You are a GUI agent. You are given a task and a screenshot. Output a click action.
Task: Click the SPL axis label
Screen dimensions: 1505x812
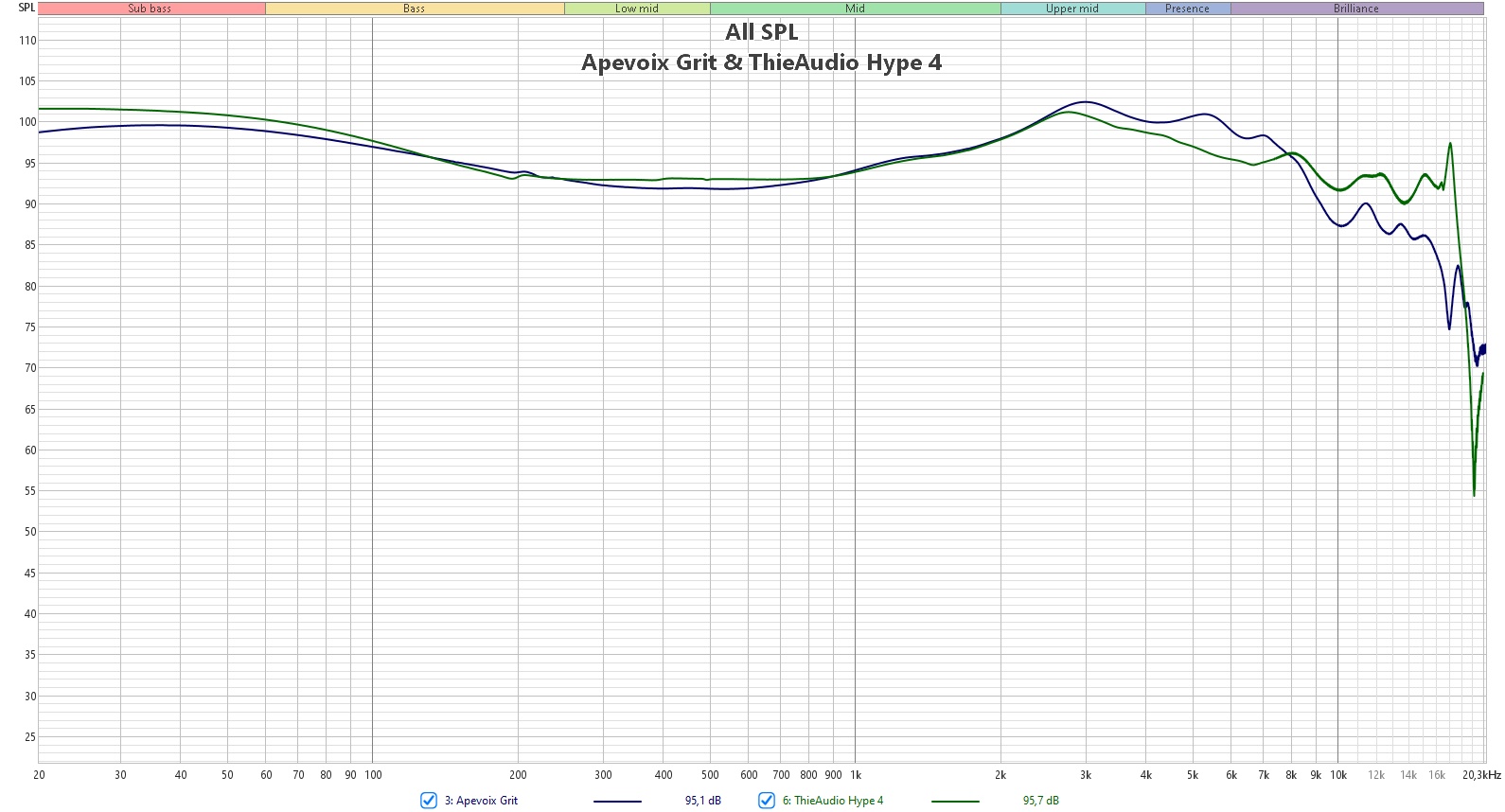[27, 8]
